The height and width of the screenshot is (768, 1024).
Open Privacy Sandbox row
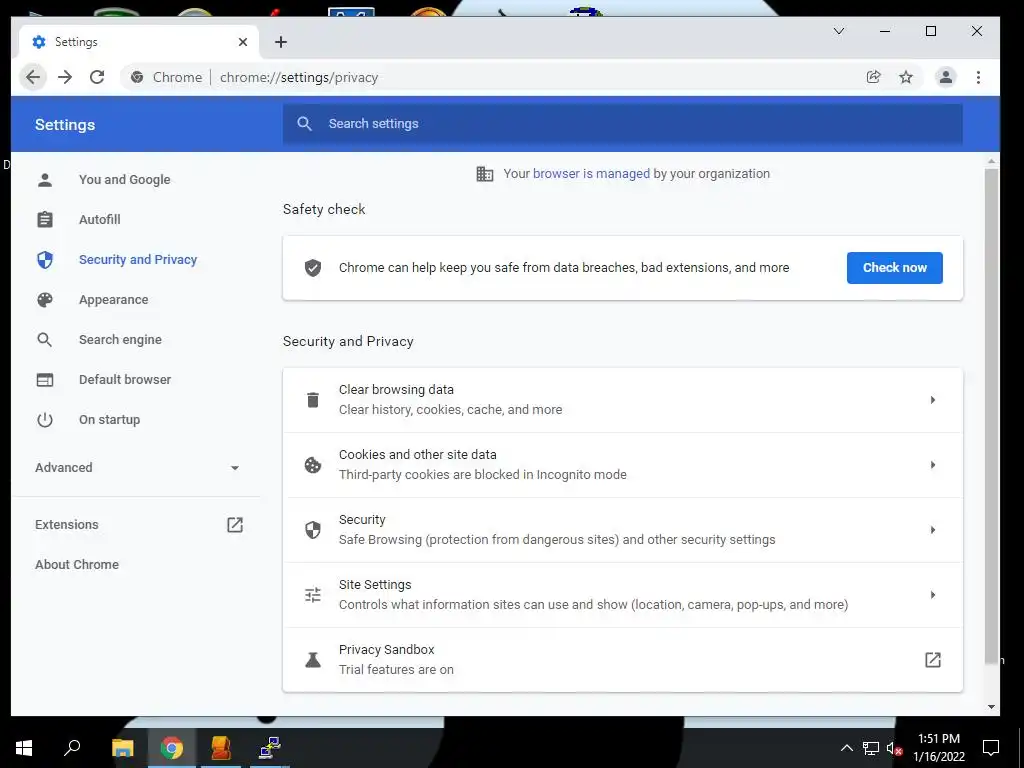(622, 660)
